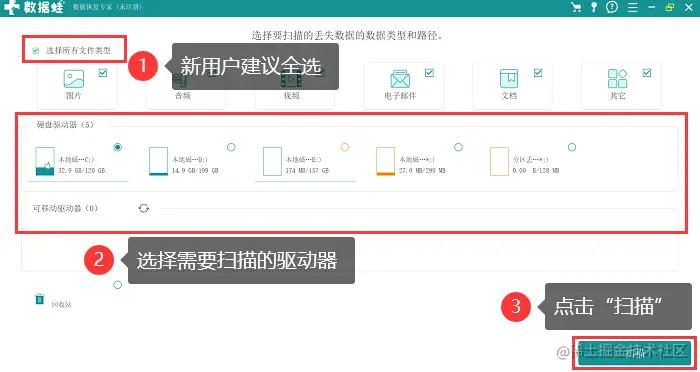Open the hamburger menu icon
The width and height of the screenshot is (700, 372).
pyautogui.click(x=633, y=7)
